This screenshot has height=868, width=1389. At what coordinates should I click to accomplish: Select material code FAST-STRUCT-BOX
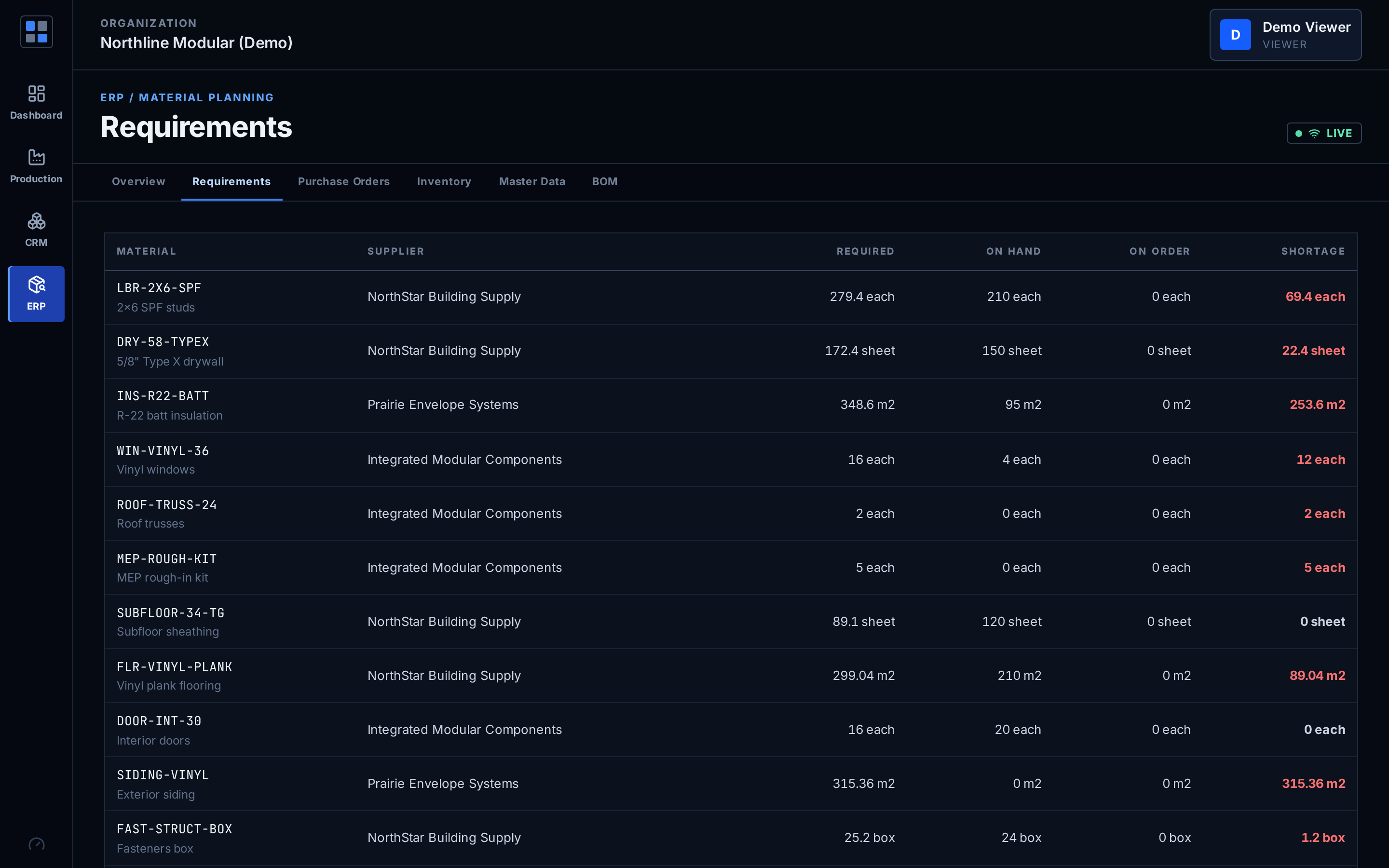point(175,828)
